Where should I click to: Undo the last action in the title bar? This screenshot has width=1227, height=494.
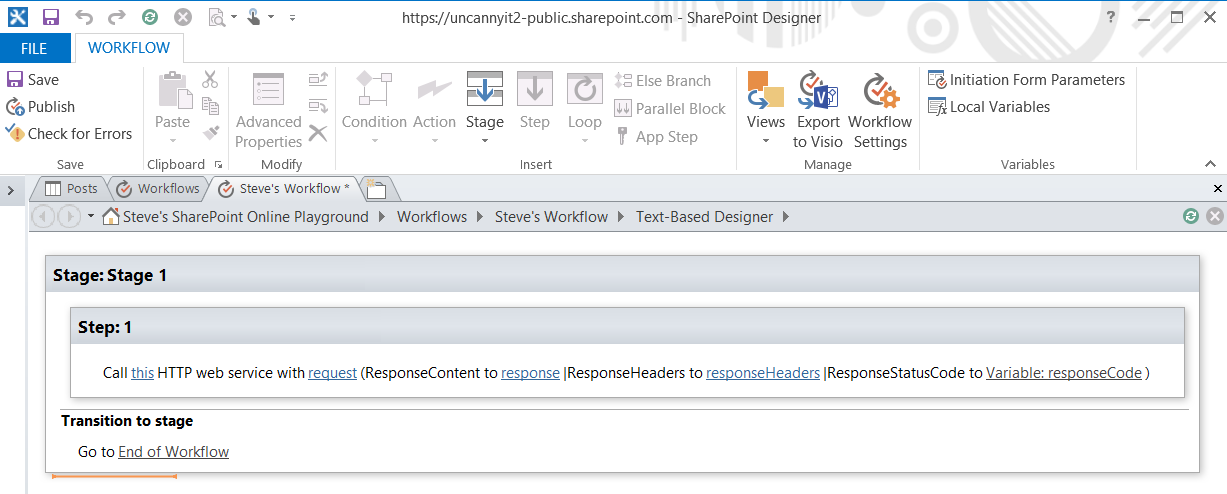tap(84, 17)
